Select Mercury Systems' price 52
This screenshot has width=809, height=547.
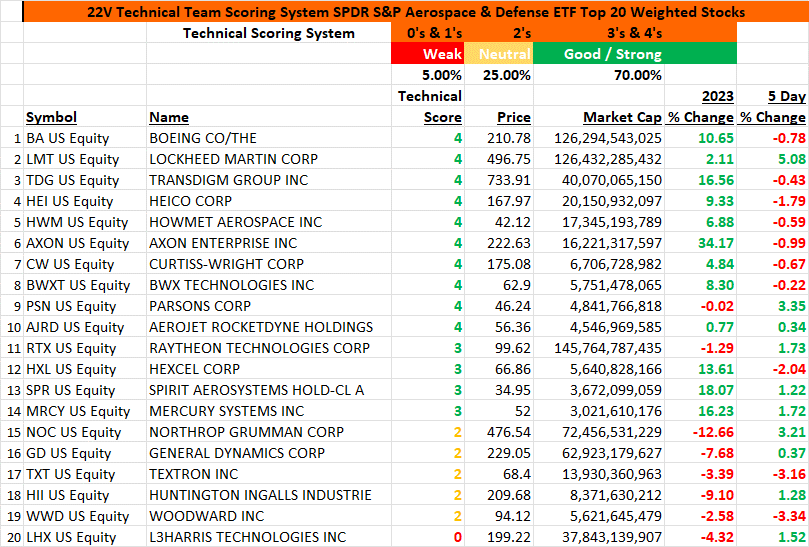coord(499,411)
